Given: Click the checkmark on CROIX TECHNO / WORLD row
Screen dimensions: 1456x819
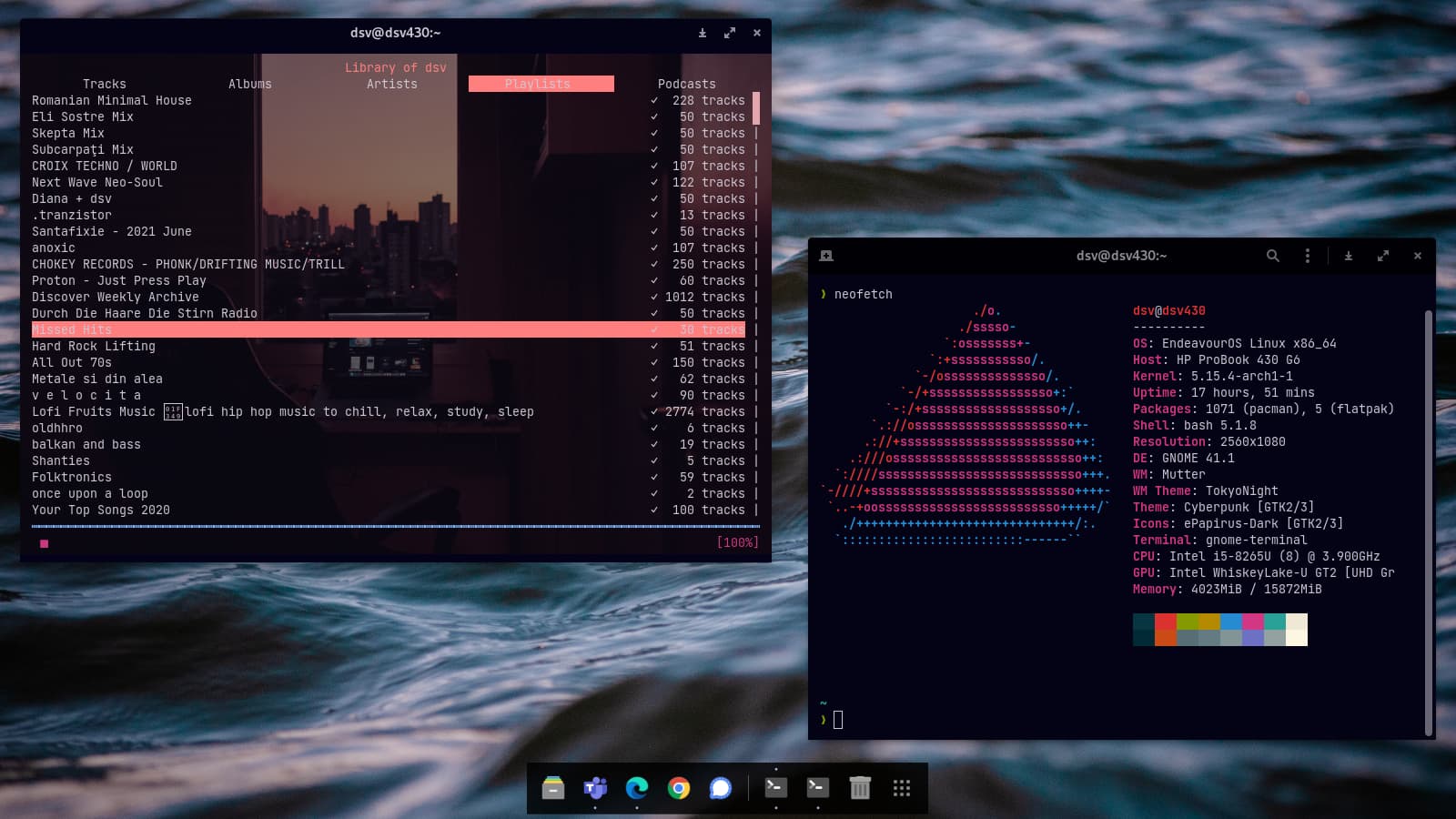Looking at the screenshot, I should [654, 166].
